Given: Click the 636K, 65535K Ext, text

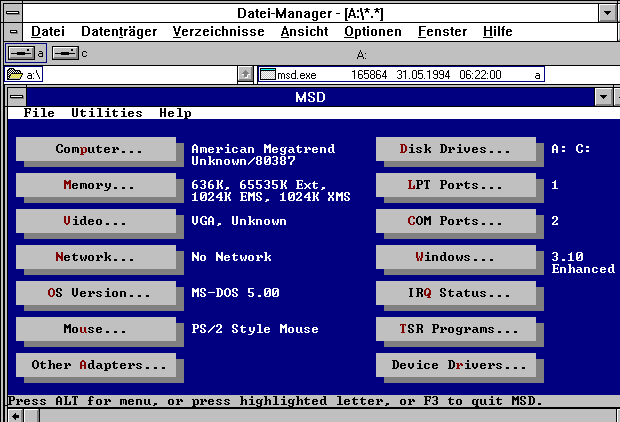Looking at the screenshot, I should point(259,185).
